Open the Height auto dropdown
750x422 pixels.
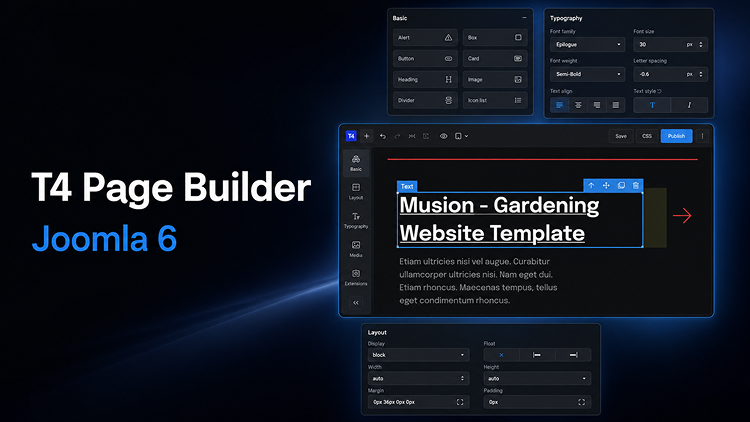(x=537, y=378)
